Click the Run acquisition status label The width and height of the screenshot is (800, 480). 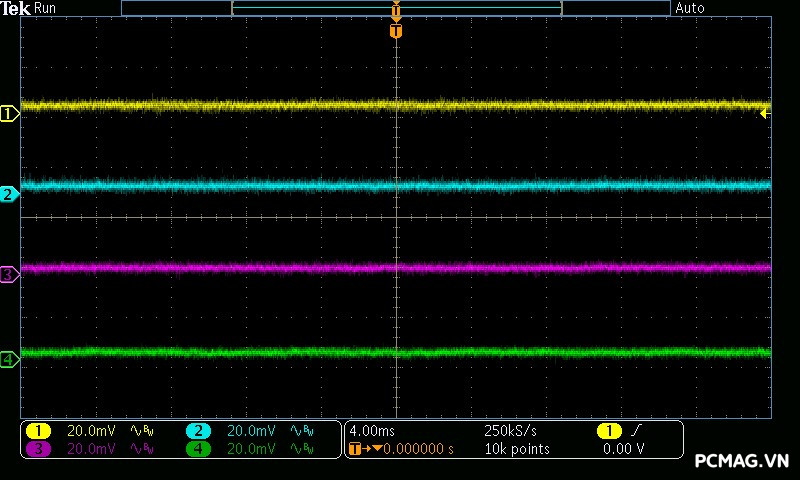[x=46, y=8]
